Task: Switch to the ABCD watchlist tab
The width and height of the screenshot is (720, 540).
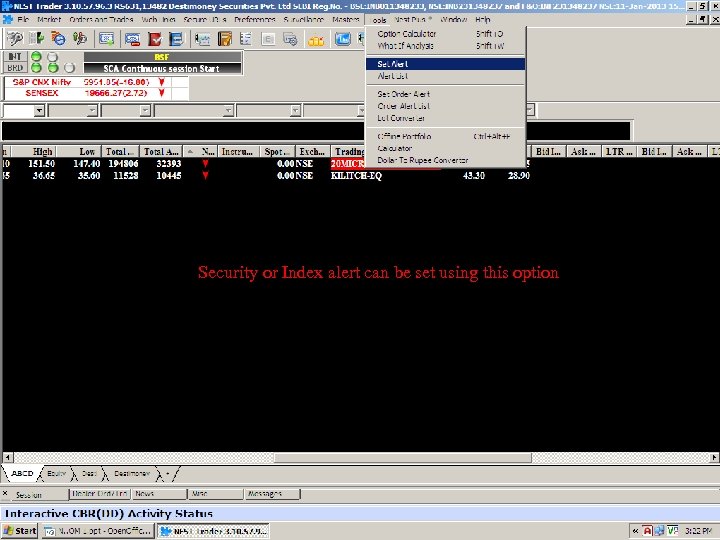Action: click(22, 473)
